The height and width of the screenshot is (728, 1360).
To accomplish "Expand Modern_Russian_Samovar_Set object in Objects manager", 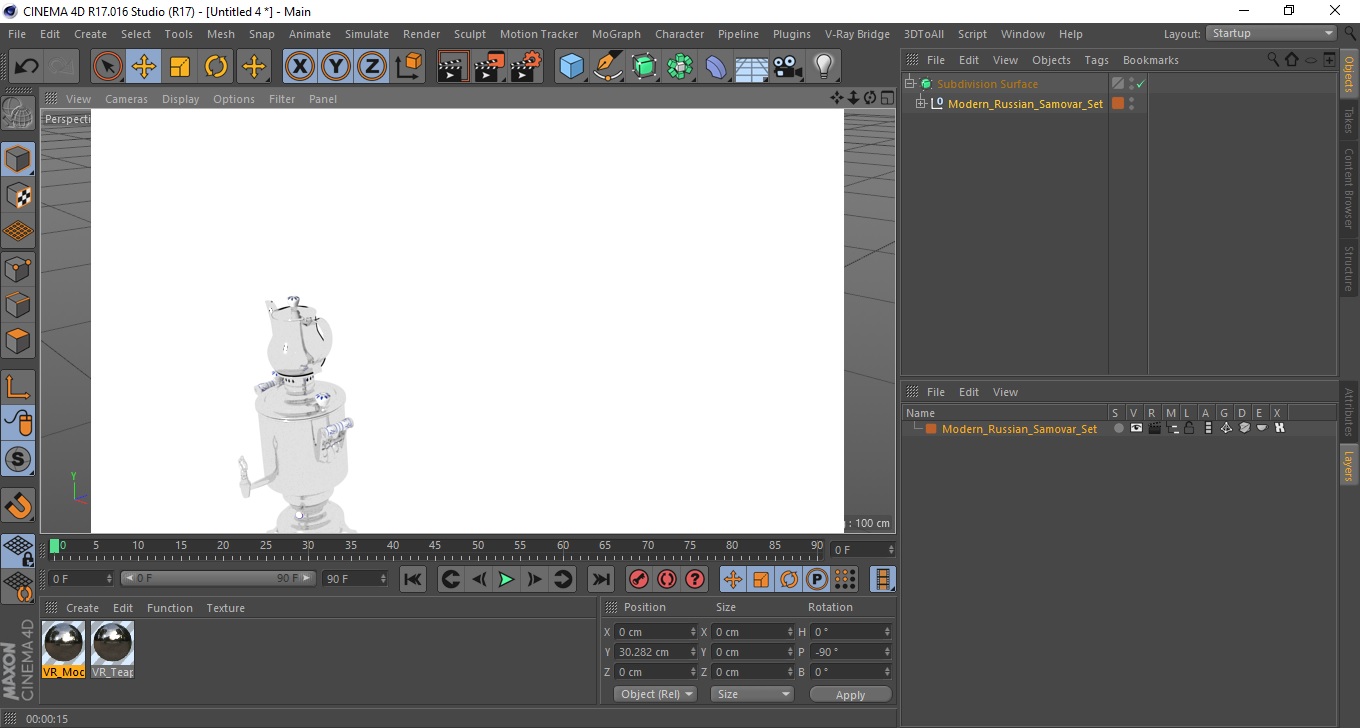I will tap(921, 104).
